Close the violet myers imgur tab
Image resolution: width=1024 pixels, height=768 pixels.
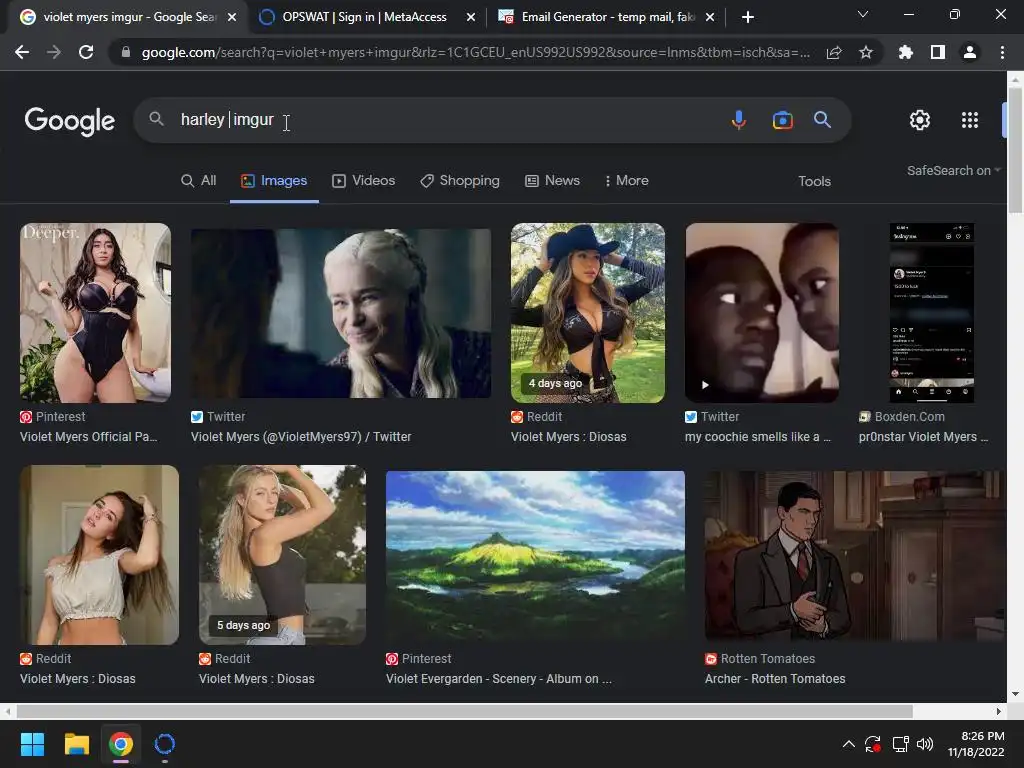232,17
